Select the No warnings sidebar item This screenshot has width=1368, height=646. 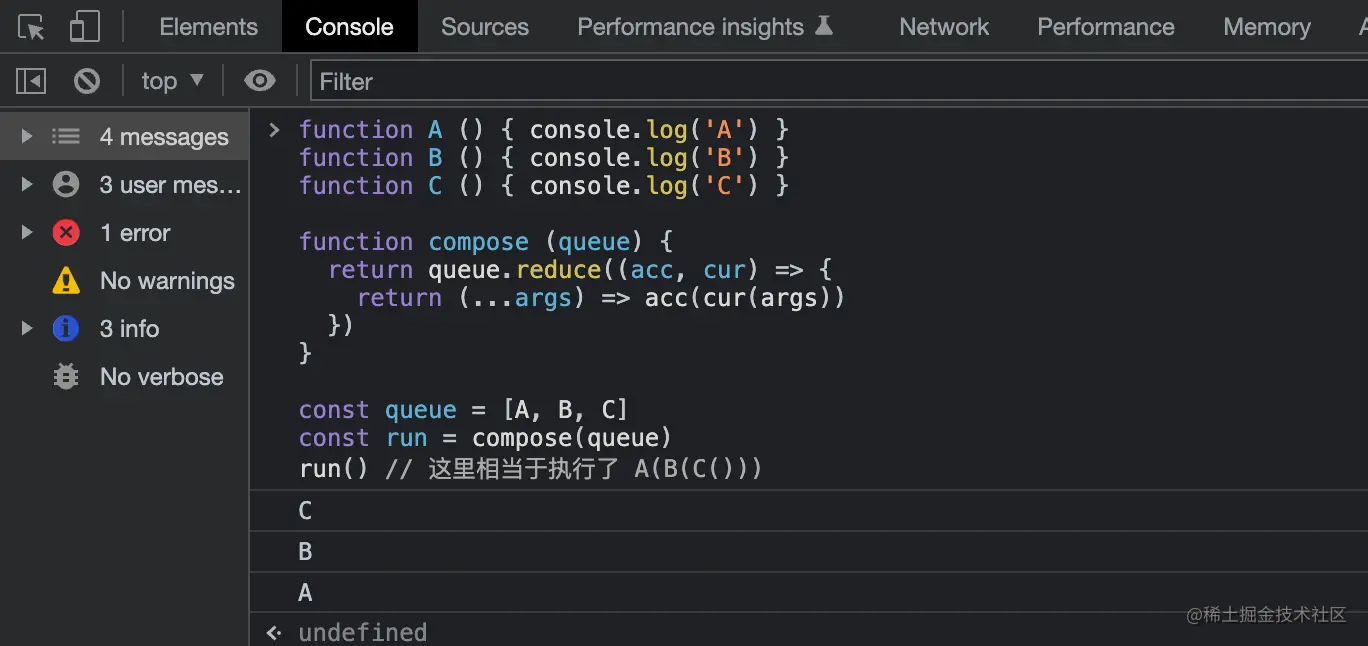click(x=167, y=281)
